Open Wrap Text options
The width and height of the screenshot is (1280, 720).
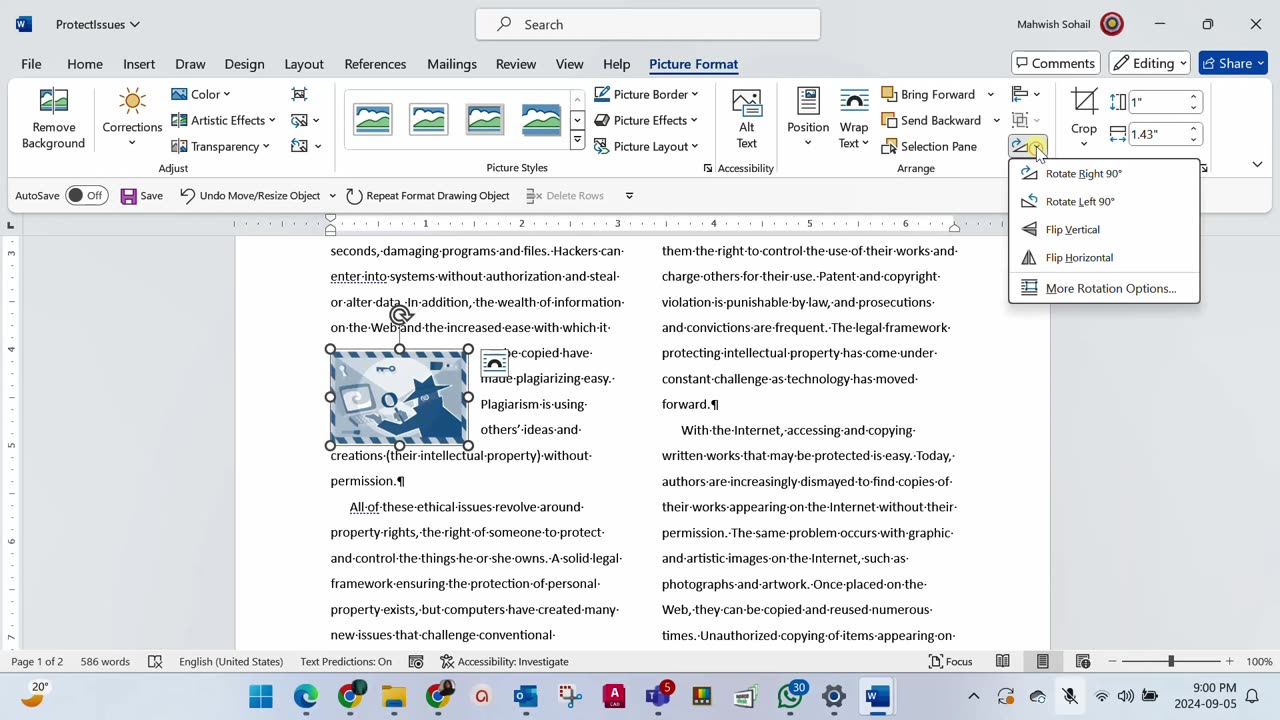pyautogui.click(x=853, y=119)
